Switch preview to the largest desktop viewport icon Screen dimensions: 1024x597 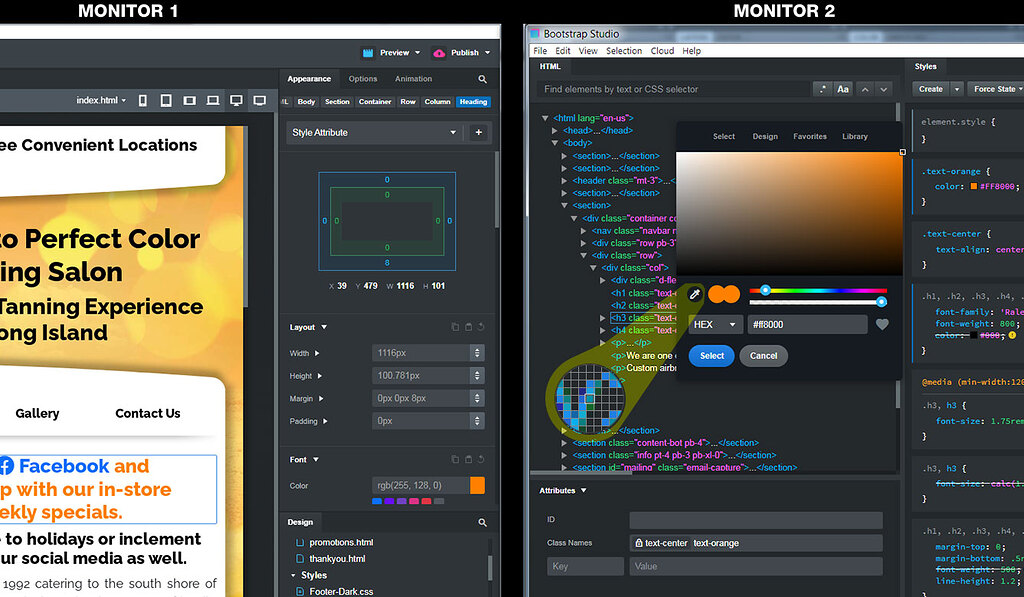click(x=260, y=100)
